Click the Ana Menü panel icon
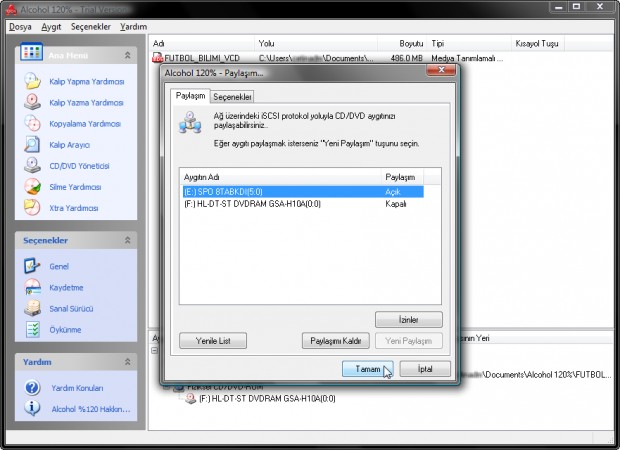This screenshot has height=450, width=620. (31, 53)
